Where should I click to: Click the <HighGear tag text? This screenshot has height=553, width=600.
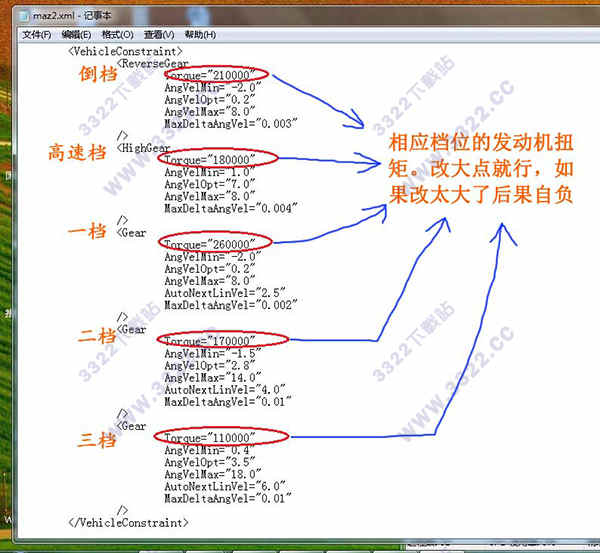(x=143, y=148)
